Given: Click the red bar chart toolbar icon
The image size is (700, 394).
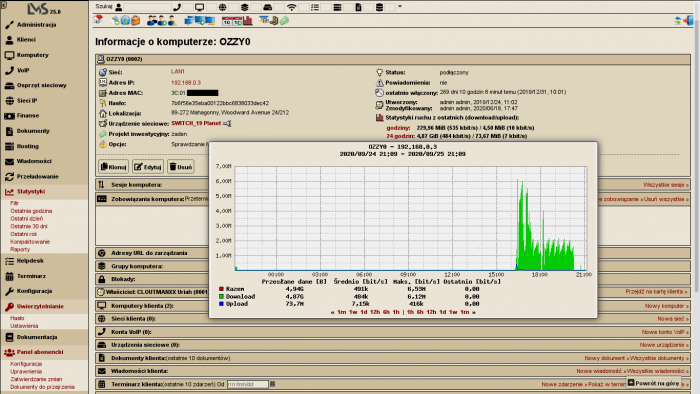Looking at the screenshot, I should coord(247,21).
